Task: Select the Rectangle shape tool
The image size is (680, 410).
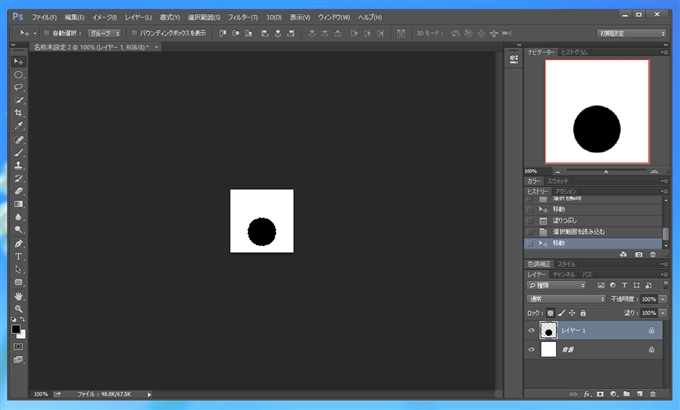Action: click(18, 282)
